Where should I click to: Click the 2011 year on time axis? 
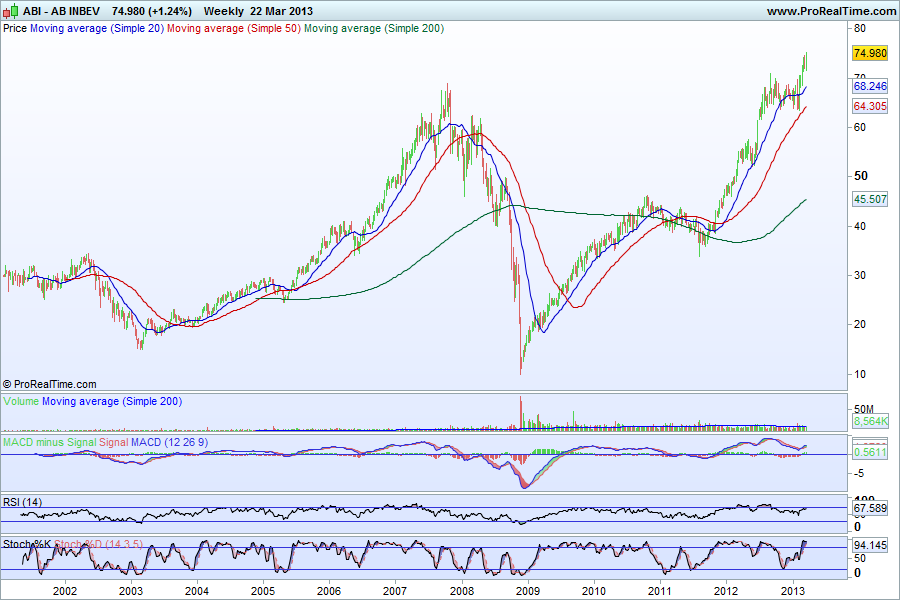(660, 591)
